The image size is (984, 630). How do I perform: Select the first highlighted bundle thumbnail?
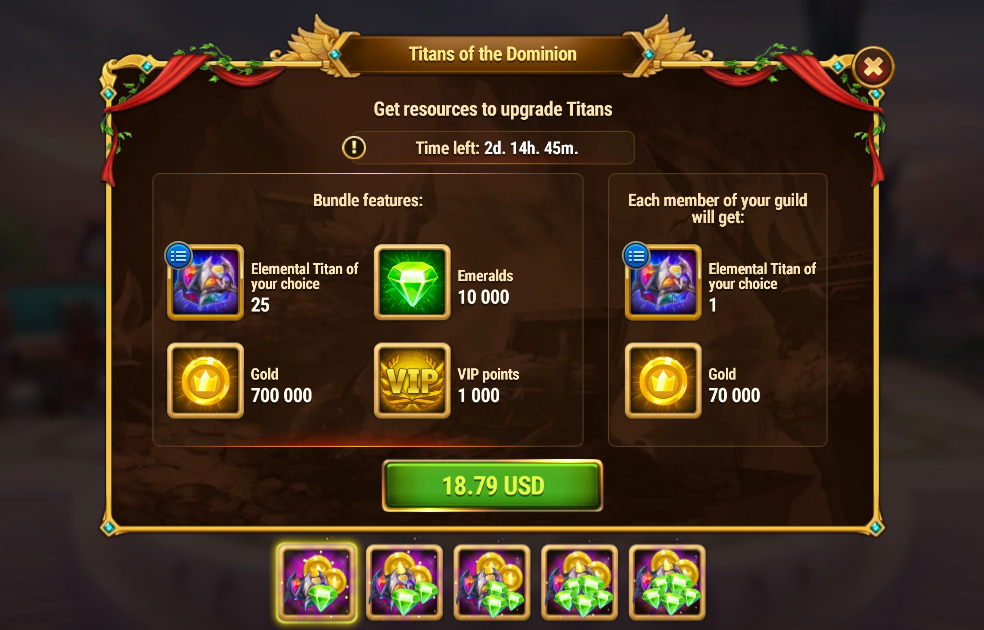pyautogui.click(x=317, y=583)
